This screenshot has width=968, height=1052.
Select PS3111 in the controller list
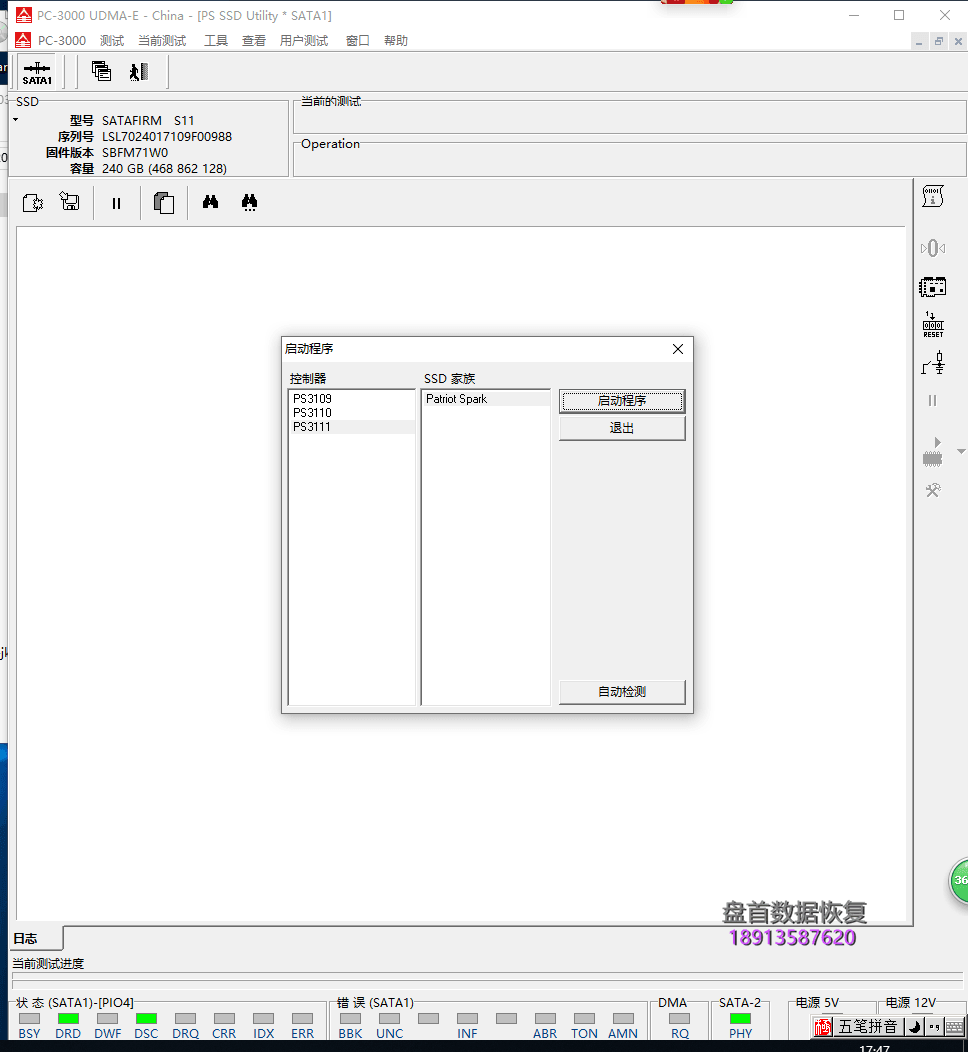[x=352, y=427]
